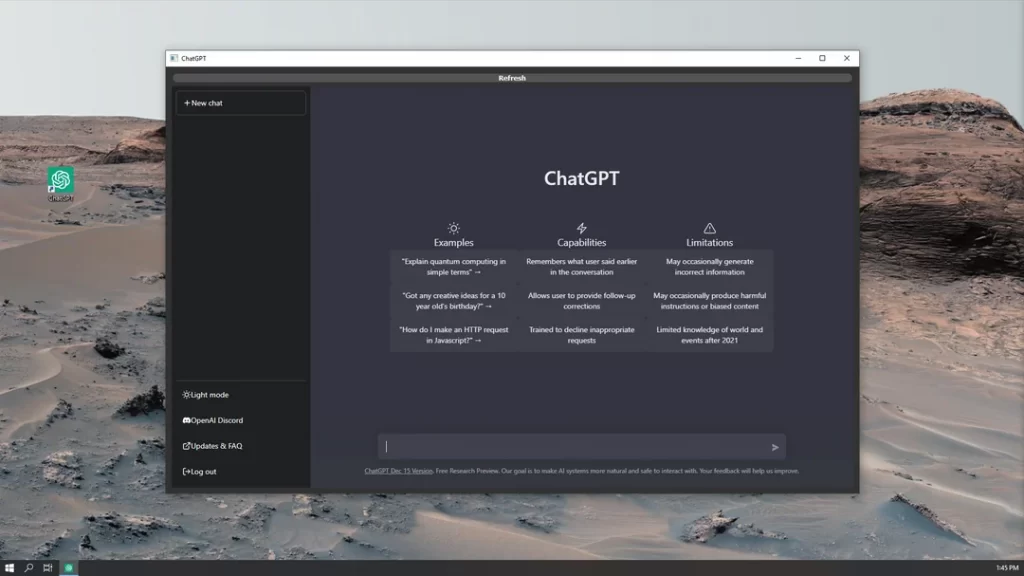Open Task View on the taskbar

[x=48, y=568]
